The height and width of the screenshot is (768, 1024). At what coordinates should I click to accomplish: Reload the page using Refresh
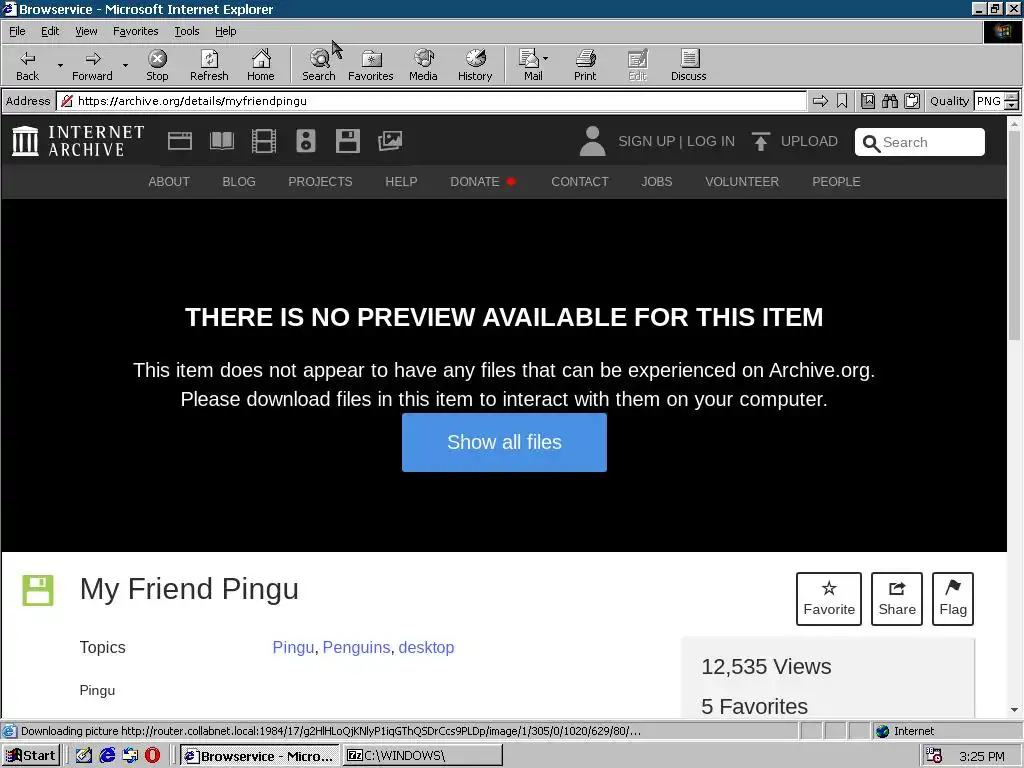click(x=209, y=65)
